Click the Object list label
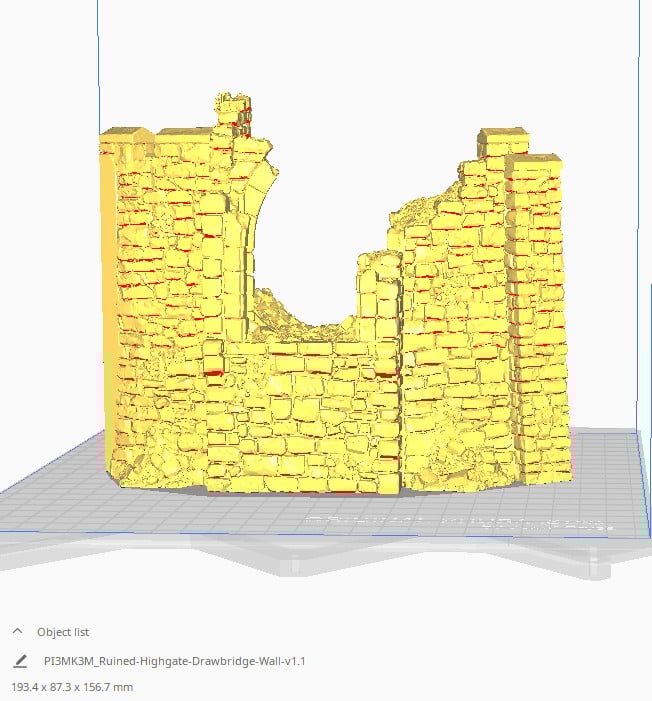This screenshot has width=652, height=701. [x=63, y=632]
